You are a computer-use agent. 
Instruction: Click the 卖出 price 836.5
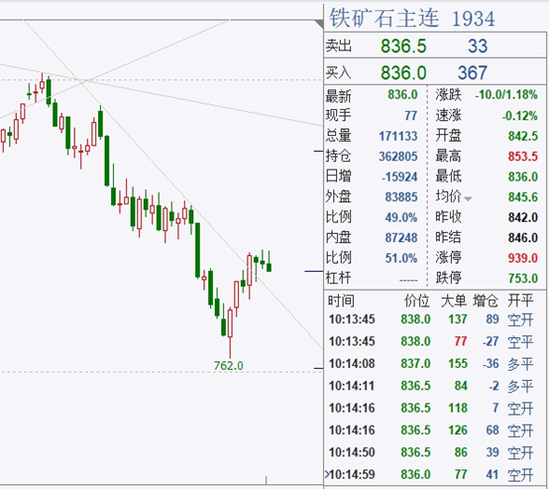403,46
